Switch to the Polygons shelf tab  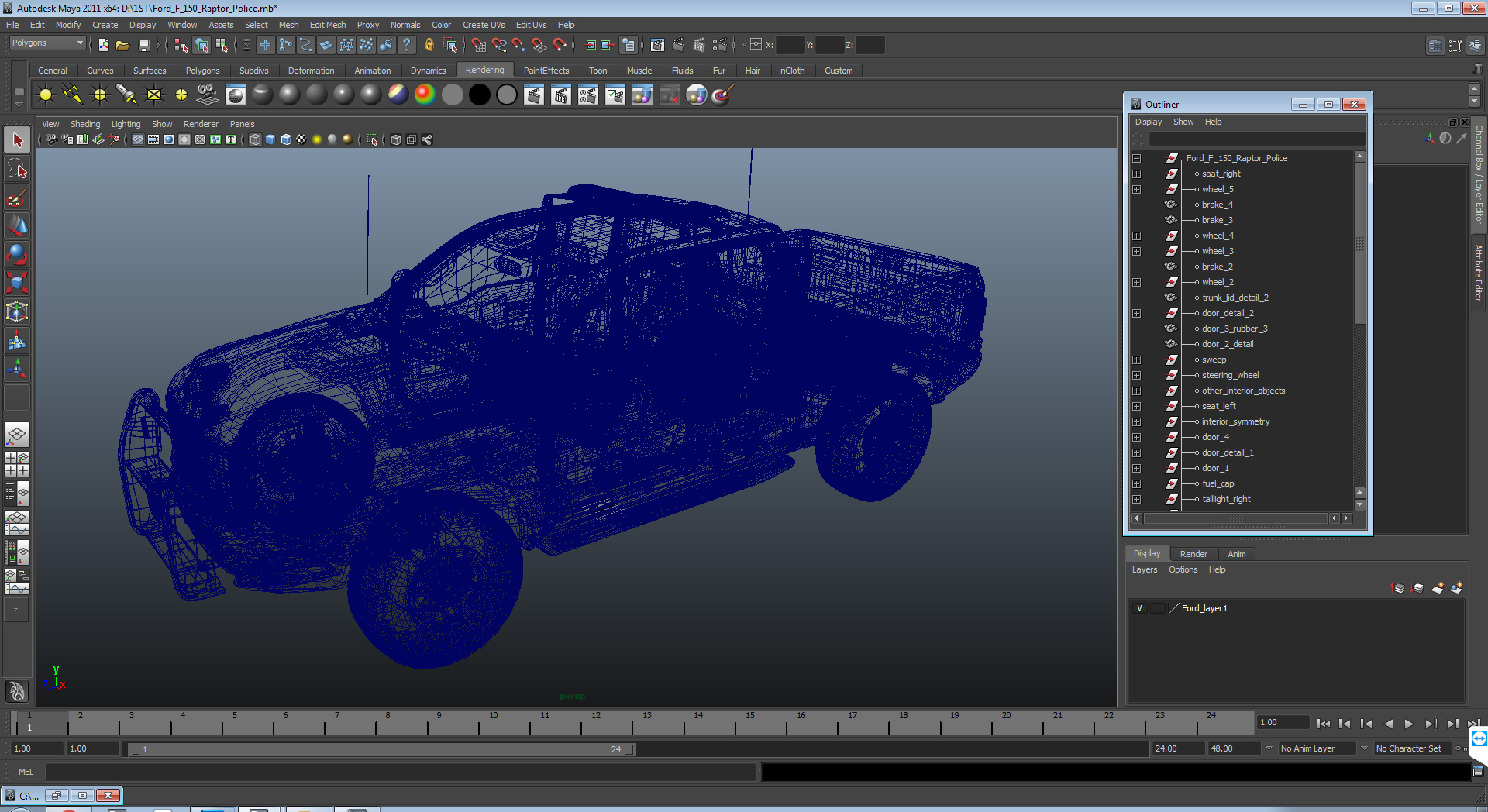[x=202, y=71]
